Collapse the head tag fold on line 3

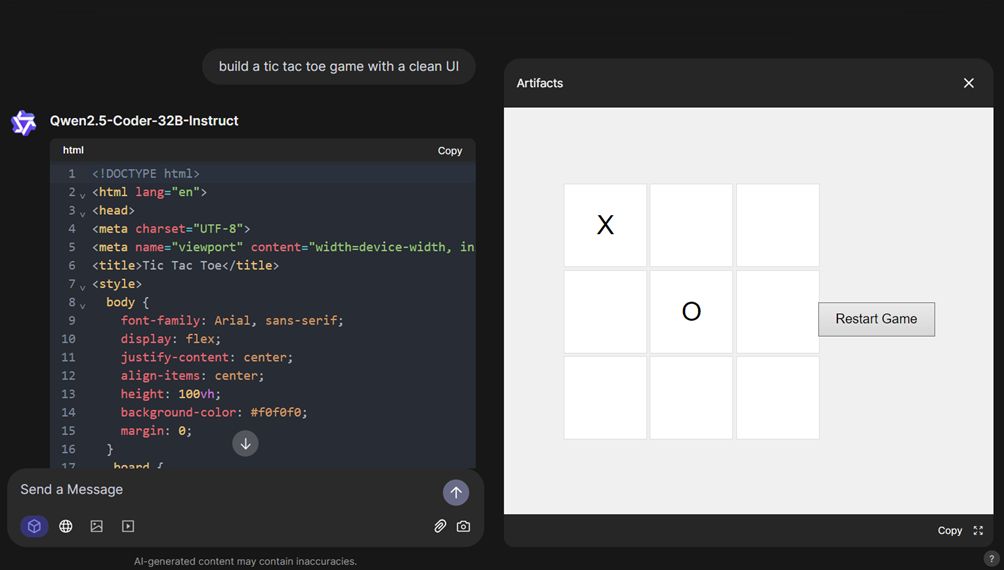coord(83,211)
